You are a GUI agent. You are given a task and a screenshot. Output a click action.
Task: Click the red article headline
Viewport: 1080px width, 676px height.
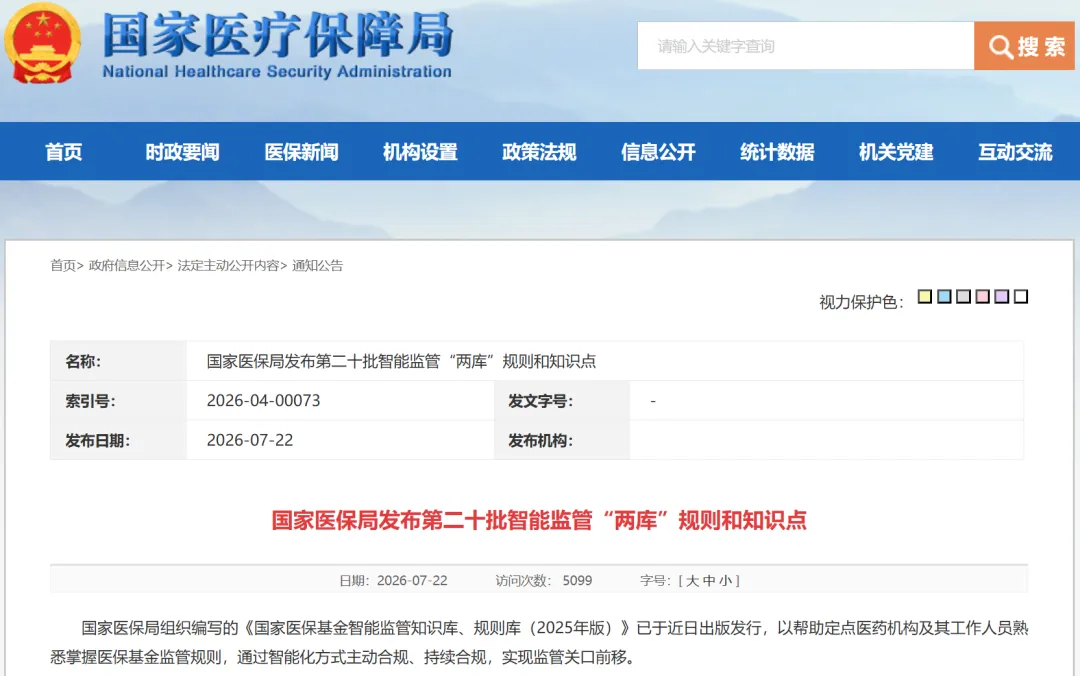[x=539, y=520]
